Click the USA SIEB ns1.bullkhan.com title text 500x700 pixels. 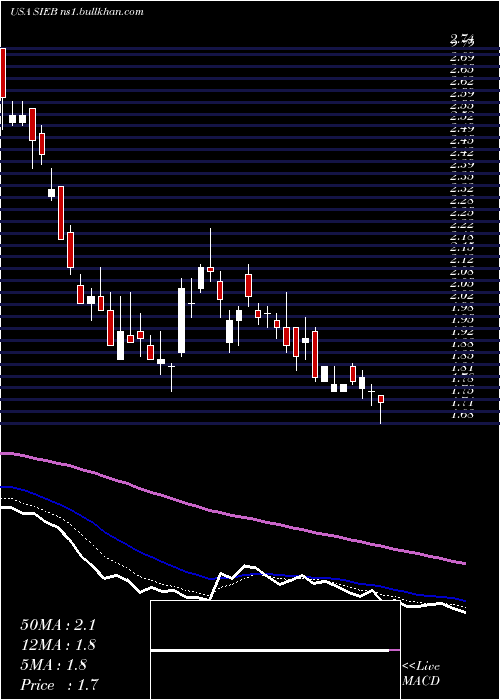pyautogui.click(x=77, y=12)
